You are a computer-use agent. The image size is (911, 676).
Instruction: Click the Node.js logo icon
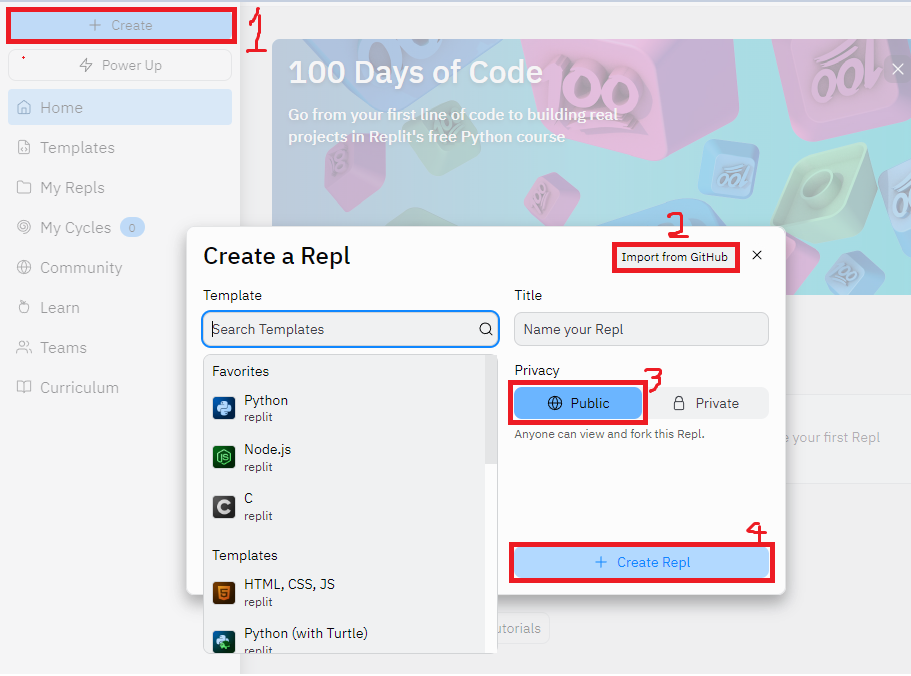click(x=224, y=458)
